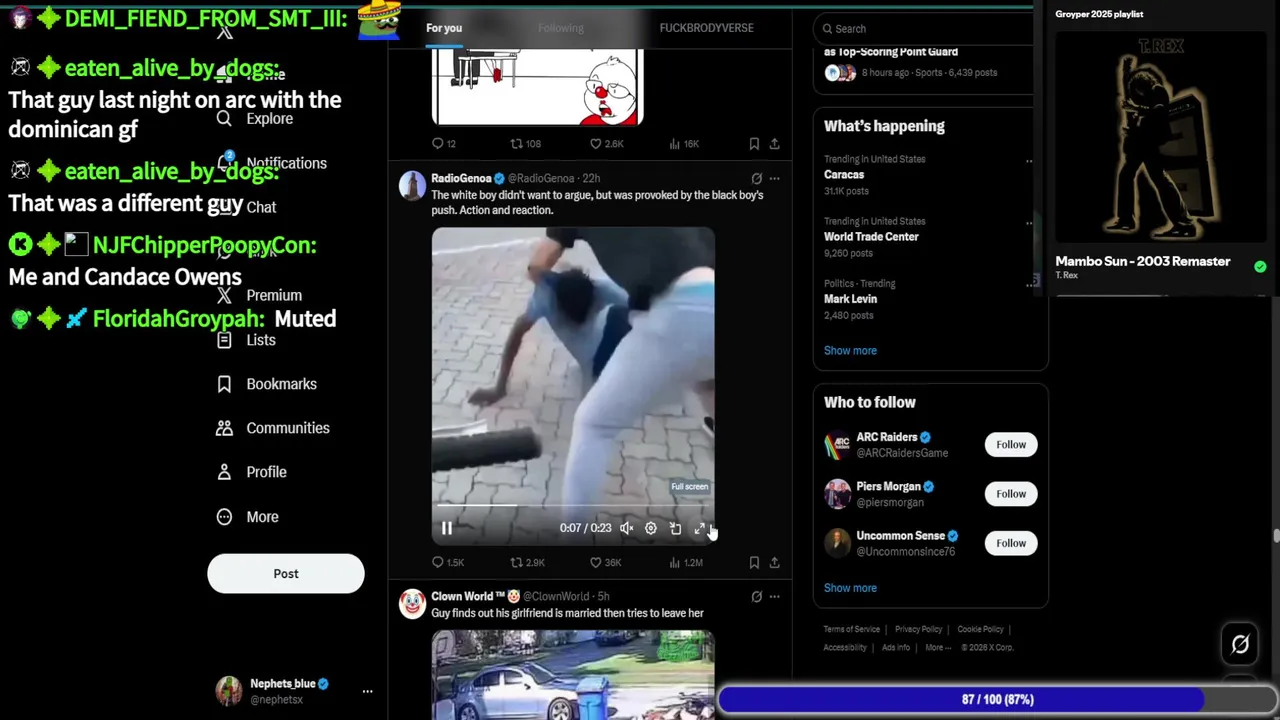Image resolution: width=1280 pixels, height=720 pixels.
Task: Open options for World Trade Center trend
Action: [1029, 222]
